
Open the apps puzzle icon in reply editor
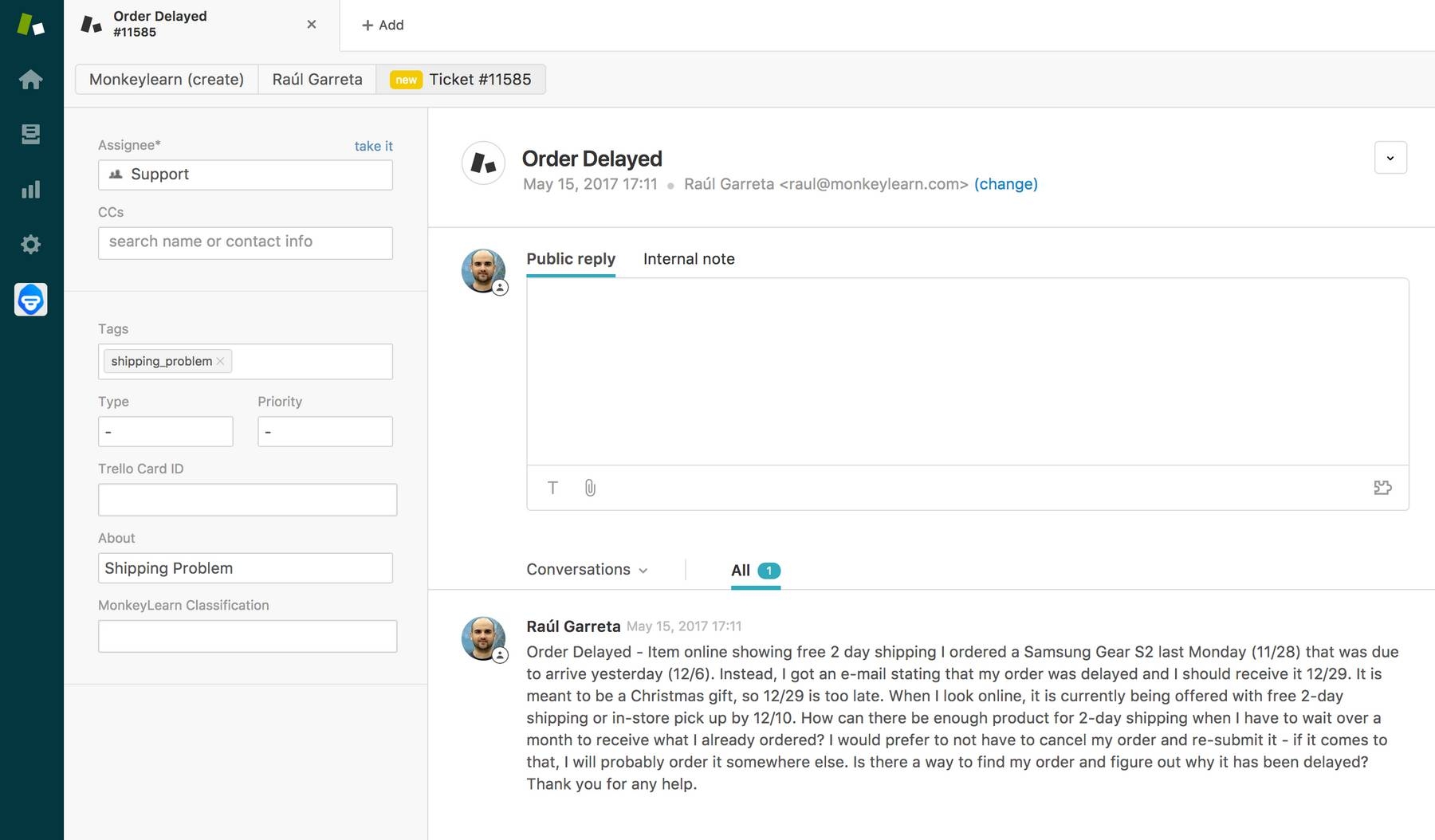tap(1382, 488)
